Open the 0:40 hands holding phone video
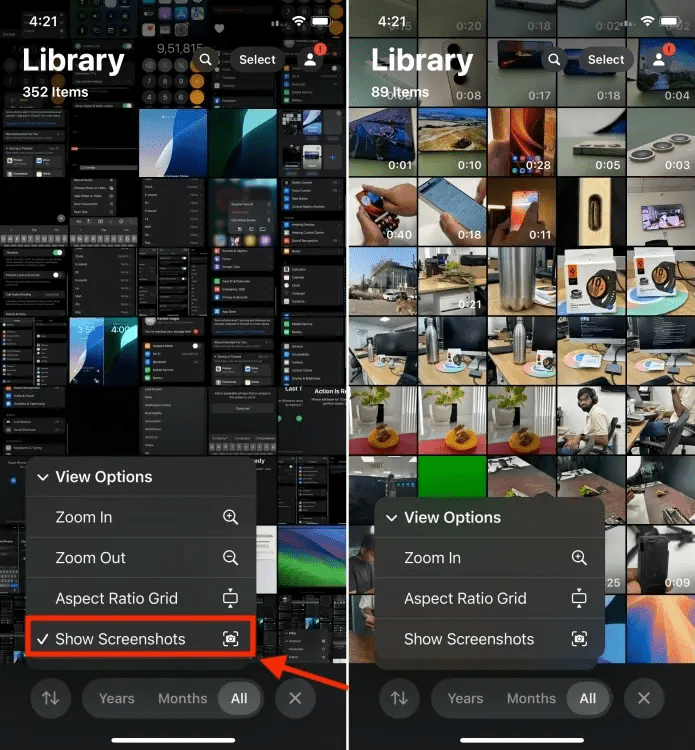Image resolution: width=695 pixels, height=750 pixels. click(x=383, y=211)
